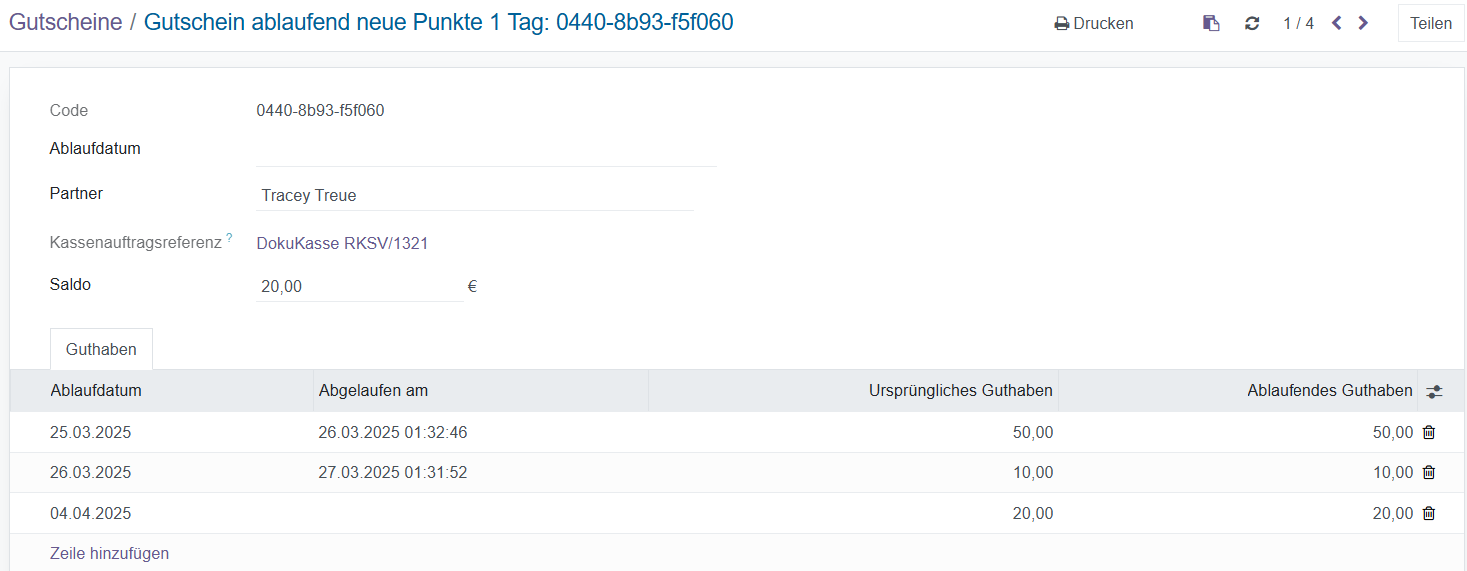Edit the Saldo amount field

359,287
